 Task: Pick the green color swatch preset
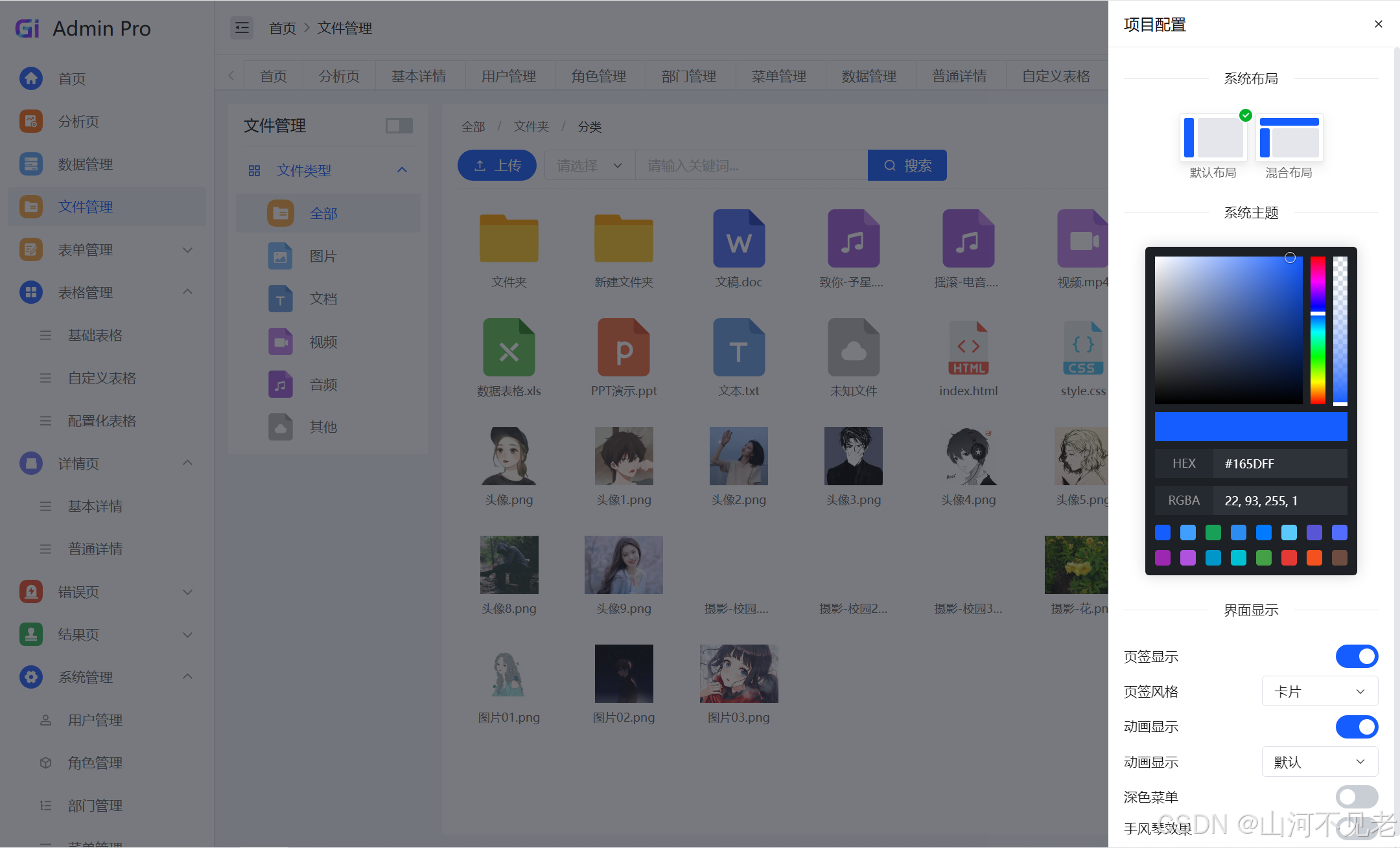[1213, 533]
